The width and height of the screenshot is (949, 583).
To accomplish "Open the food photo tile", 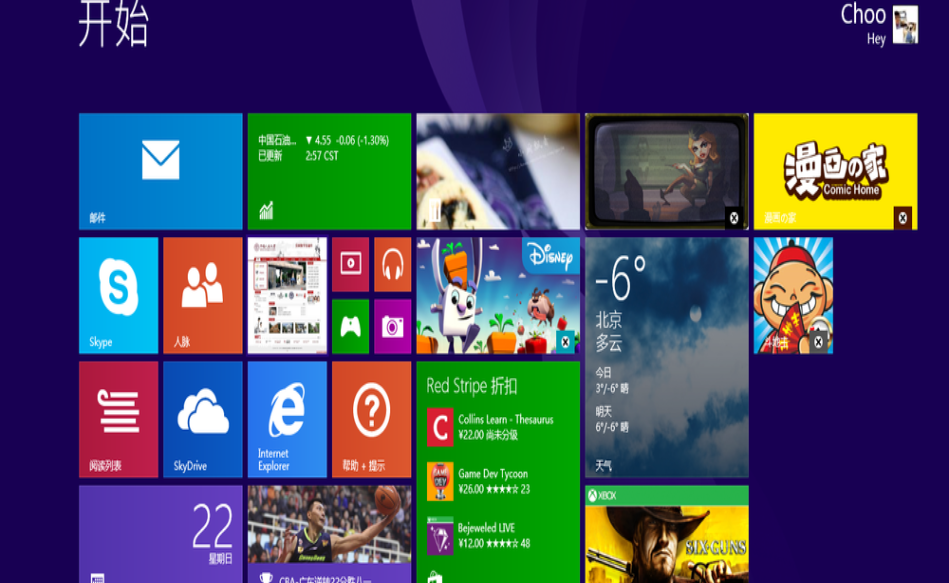I will [x=498, y=171].
